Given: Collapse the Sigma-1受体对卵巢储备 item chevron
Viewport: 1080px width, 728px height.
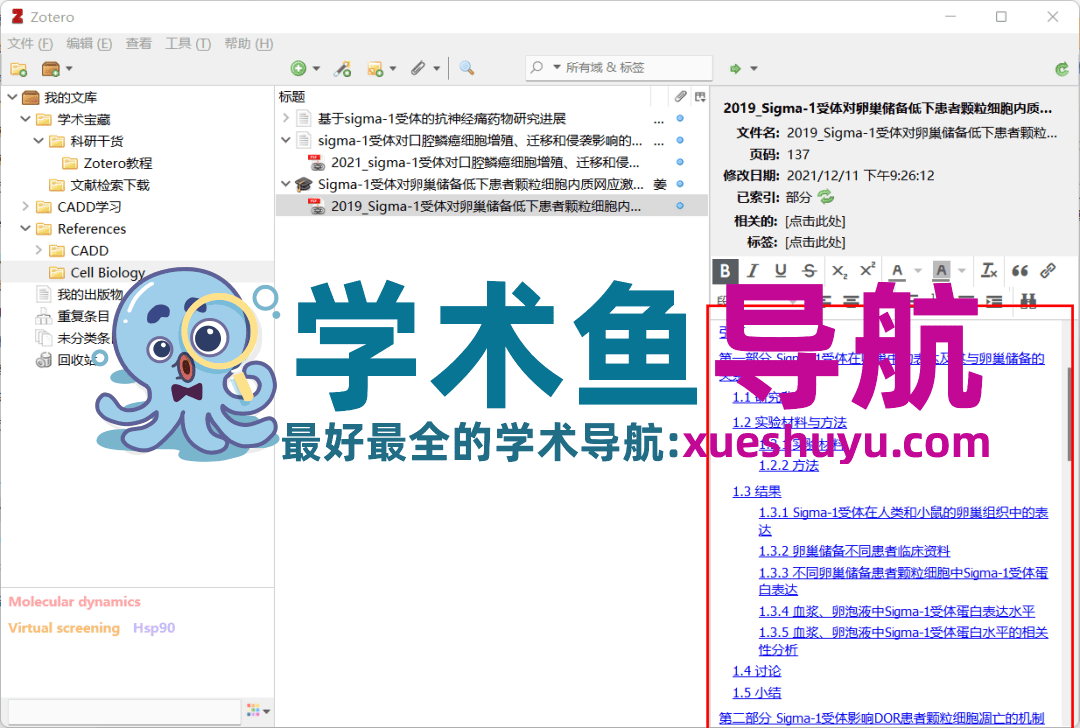Looking at the screenshot, I should point(285,184).
